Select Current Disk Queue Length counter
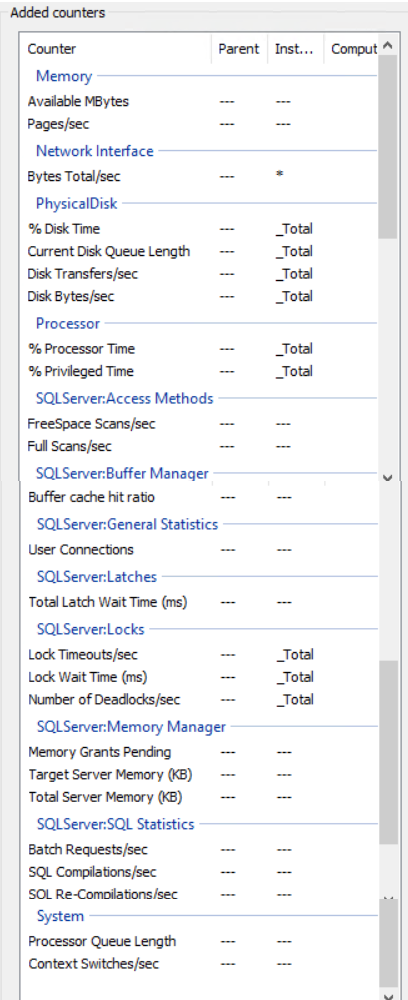Image resolution: width=408 pixels, height=1000 pixels. click(201, 251)
